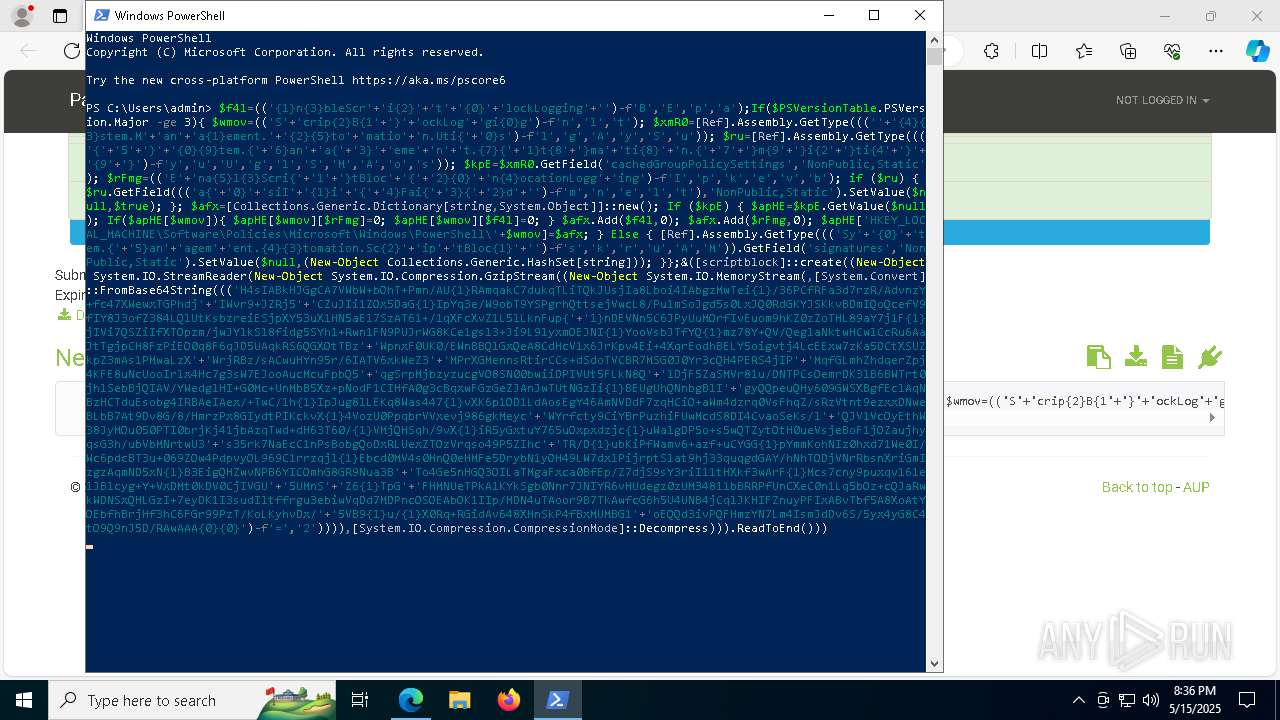Open the AUP link
The image size is (1280, 720).
click(x=1196, y=487)
